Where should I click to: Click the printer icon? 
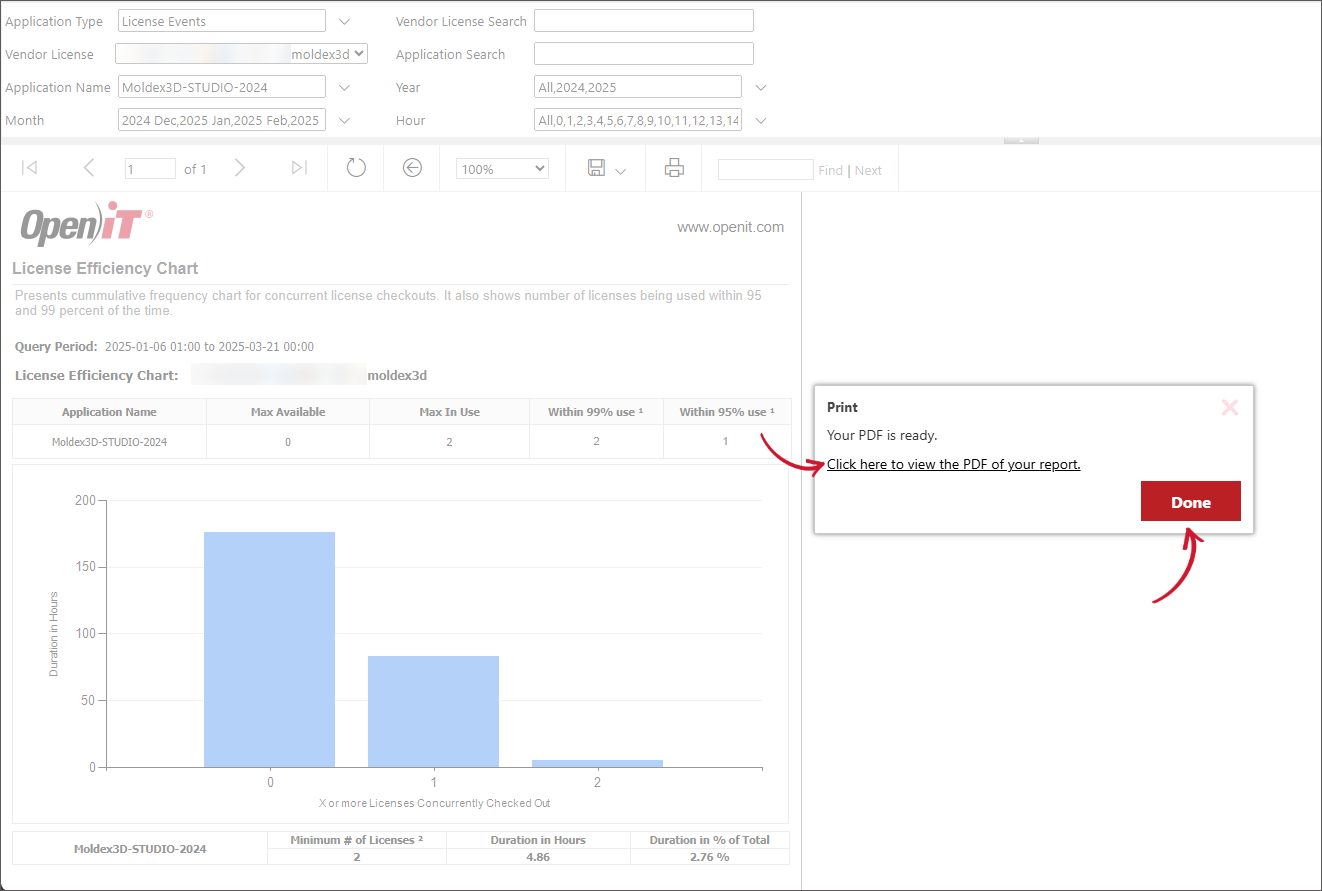click(x=674, y=168)
